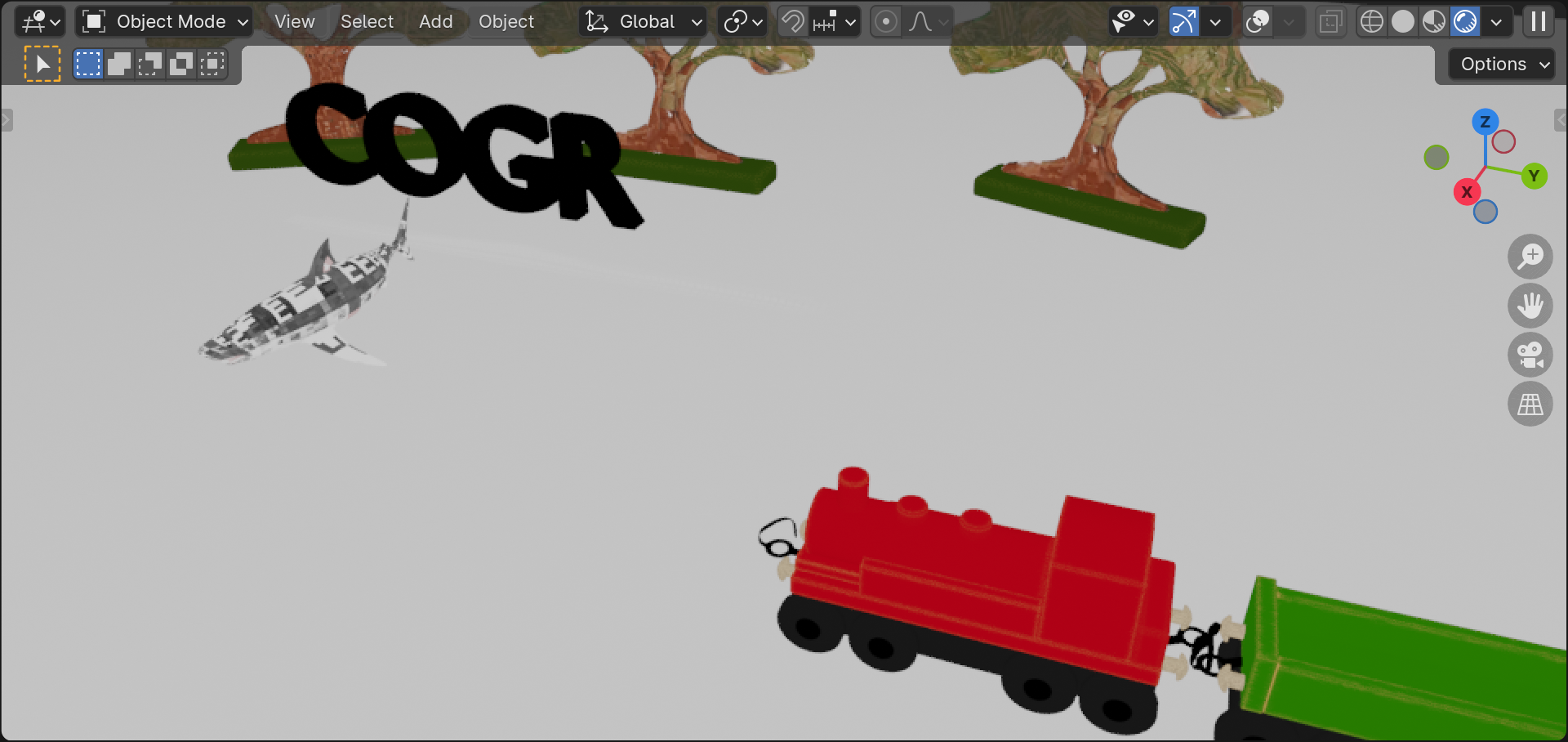
Task: Toggle the show gizmo button
Action: (1183, 22)
